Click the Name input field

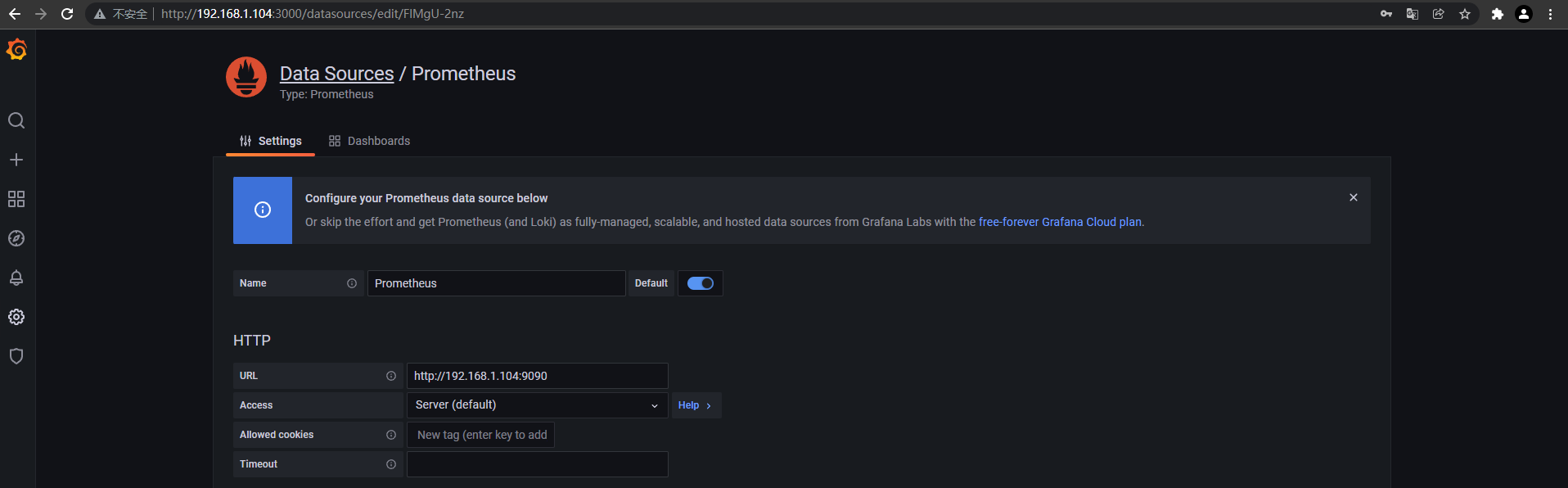click(x=497, y=283)
